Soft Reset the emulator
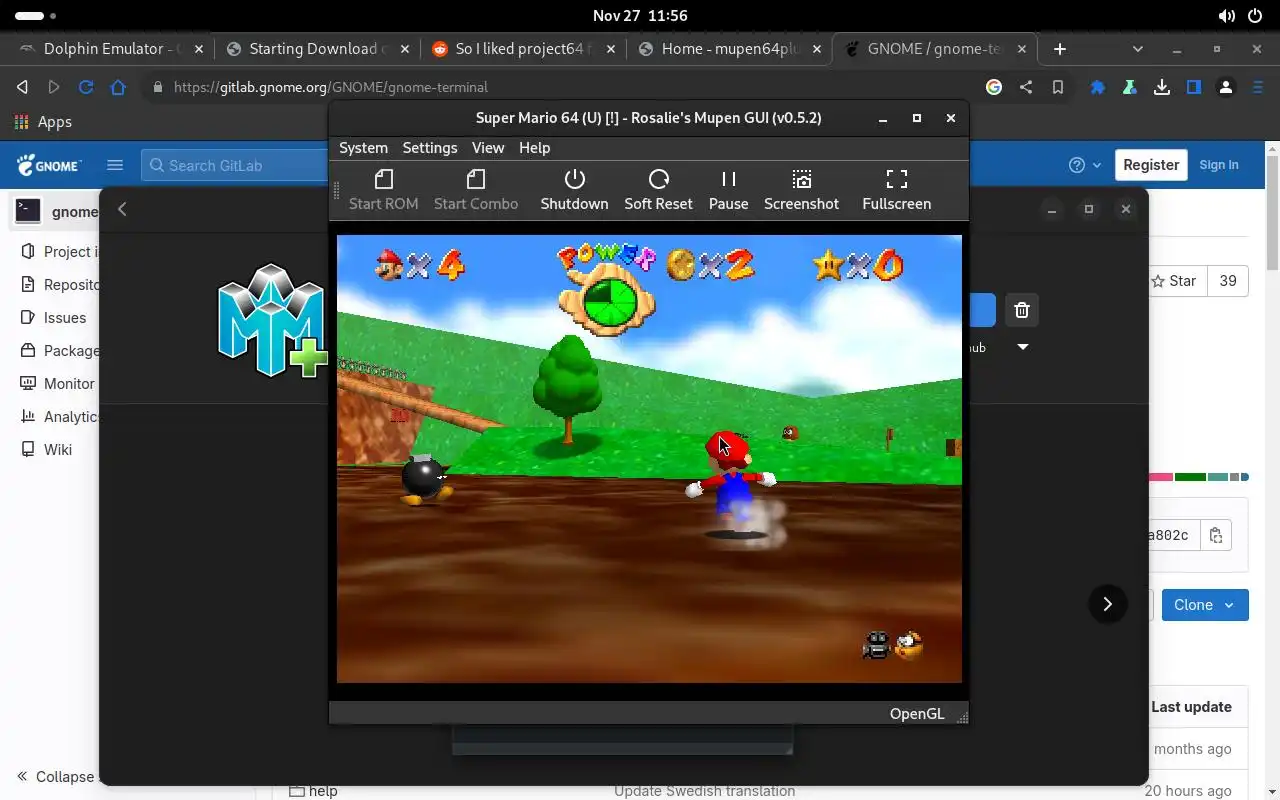The height and width of the screenshot is (800, 1280). click(658, 190)
